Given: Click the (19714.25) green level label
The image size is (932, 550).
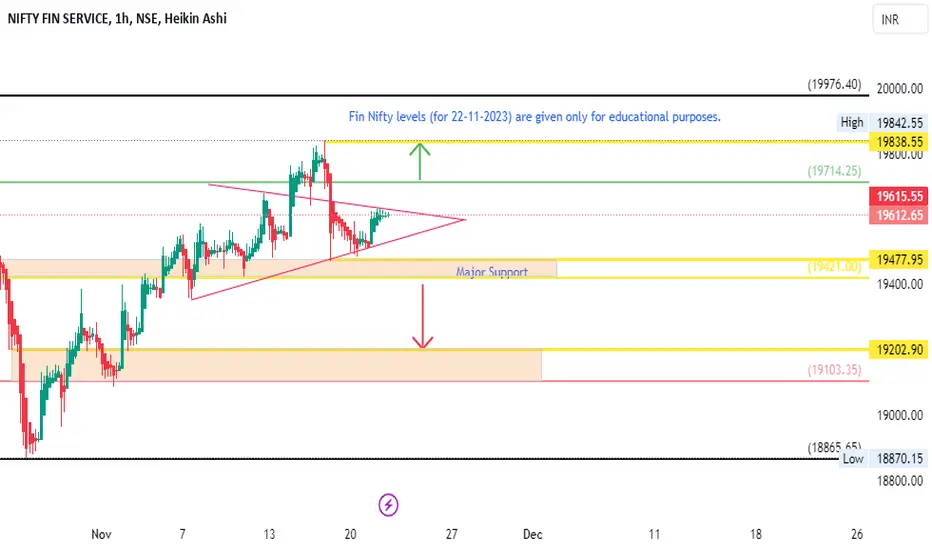Looking at the screenshot, I should click(834, 171).
